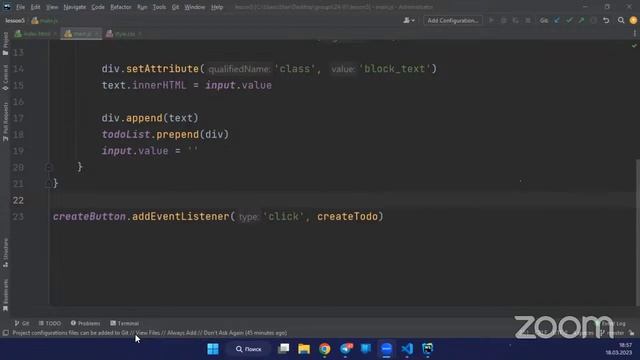Screen dimensions: 640x360
Task: Open Telegram from the taskbar
Action: [346, 349]
